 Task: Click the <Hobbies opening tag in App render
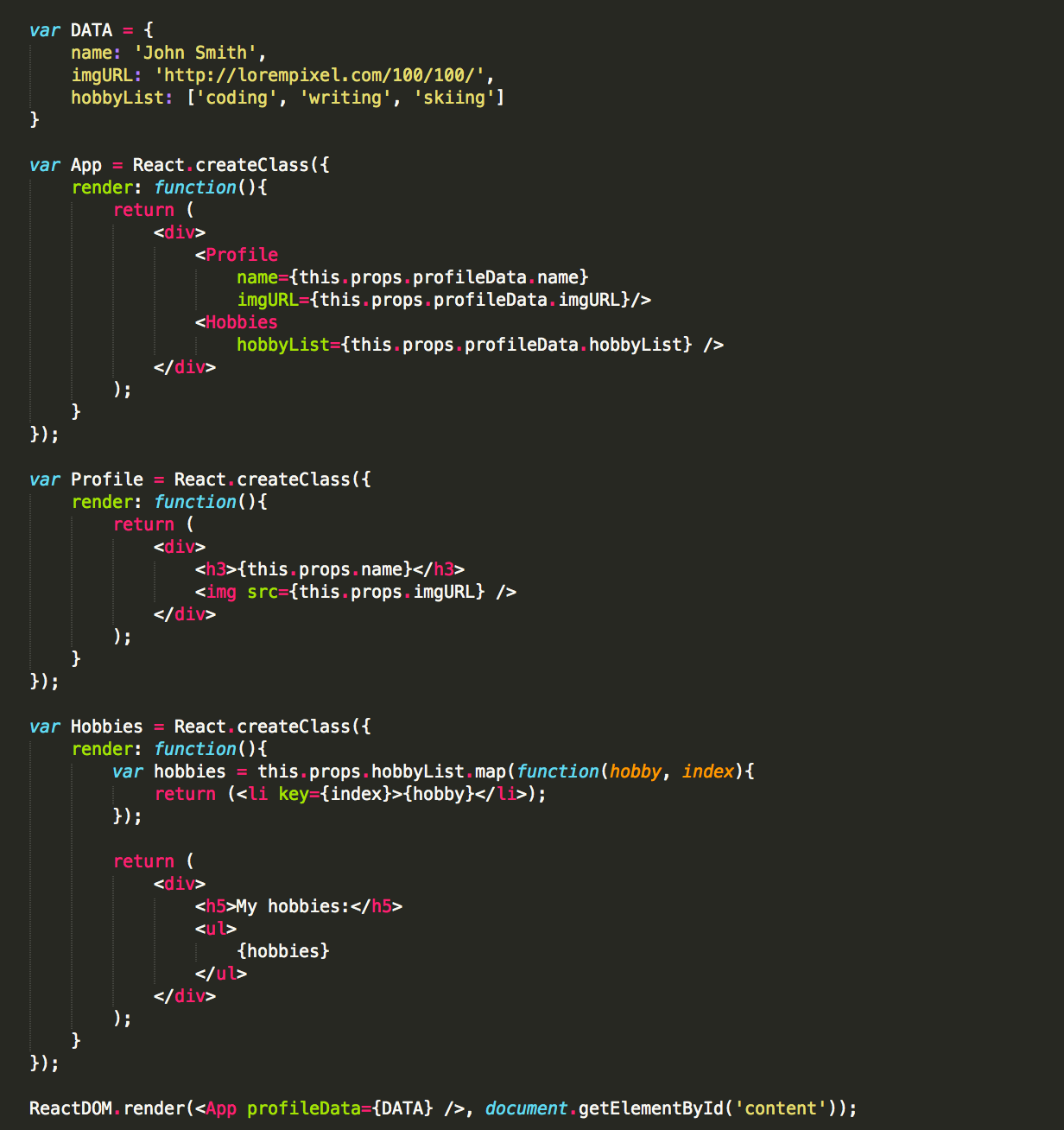237,322
